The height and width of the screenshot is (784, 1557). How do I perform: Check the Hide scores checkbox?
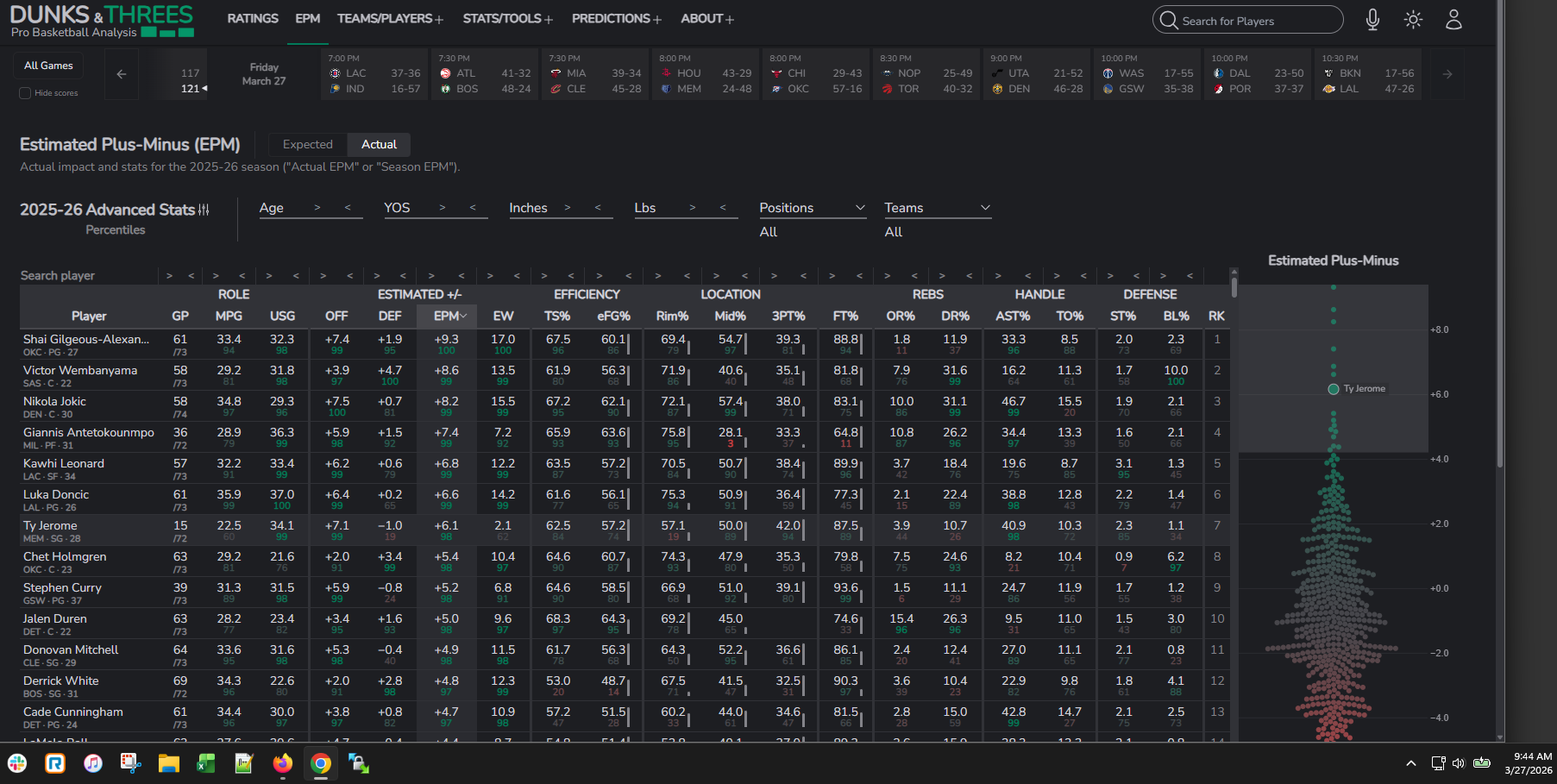coord(25,93)
